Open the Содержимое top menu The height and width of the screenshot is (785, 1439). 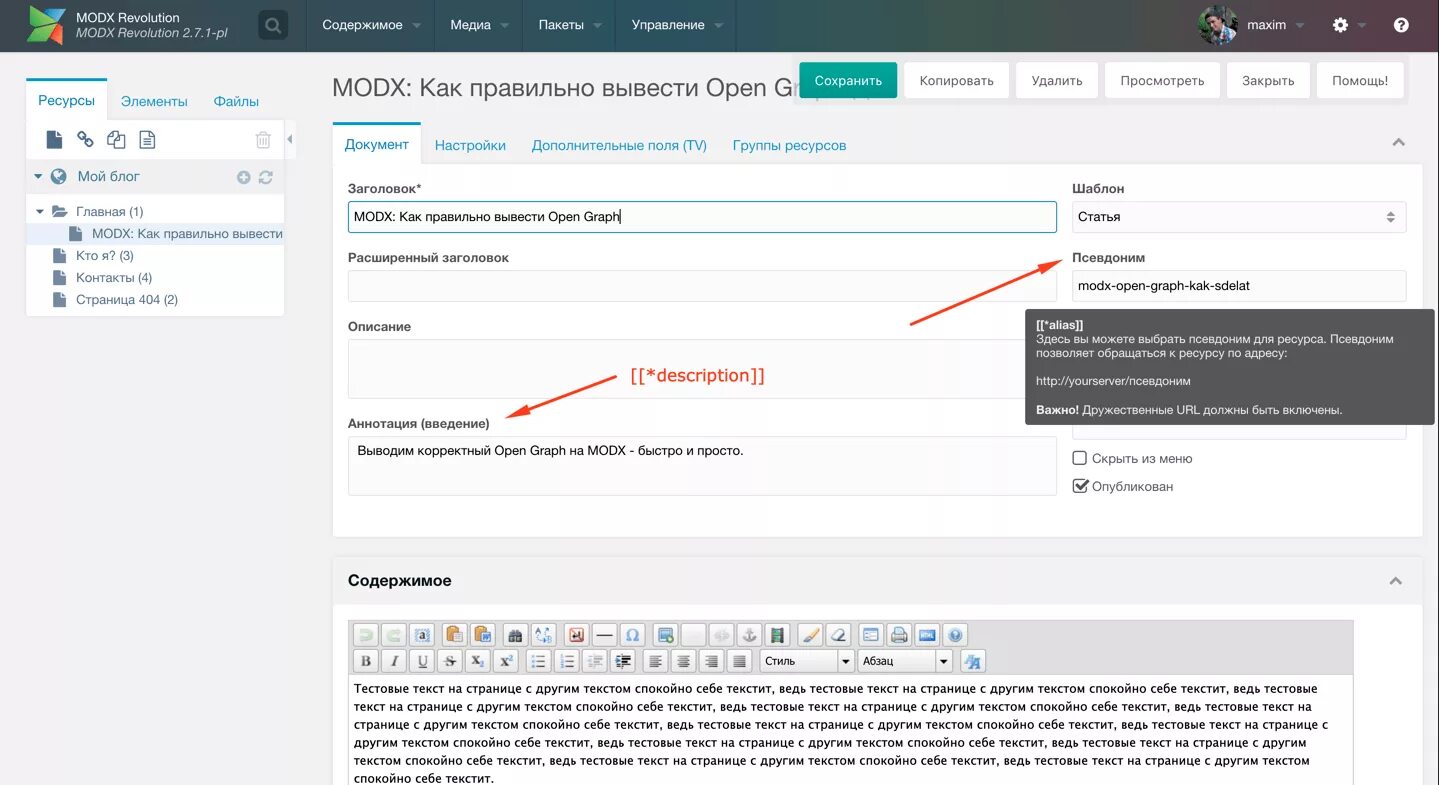tap(371, 25)
